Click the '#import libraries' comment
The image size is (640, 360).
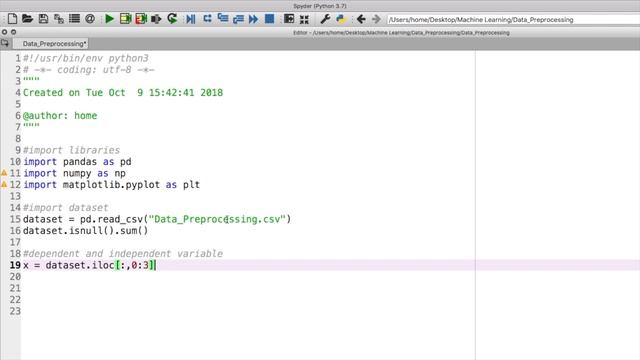[71, 150]
